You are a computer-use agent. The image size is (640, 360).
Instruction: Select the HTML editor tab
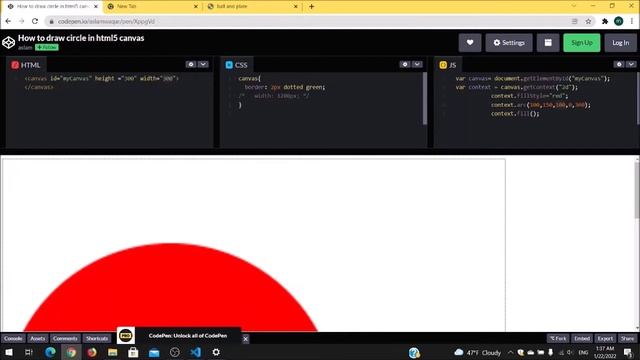26,65
